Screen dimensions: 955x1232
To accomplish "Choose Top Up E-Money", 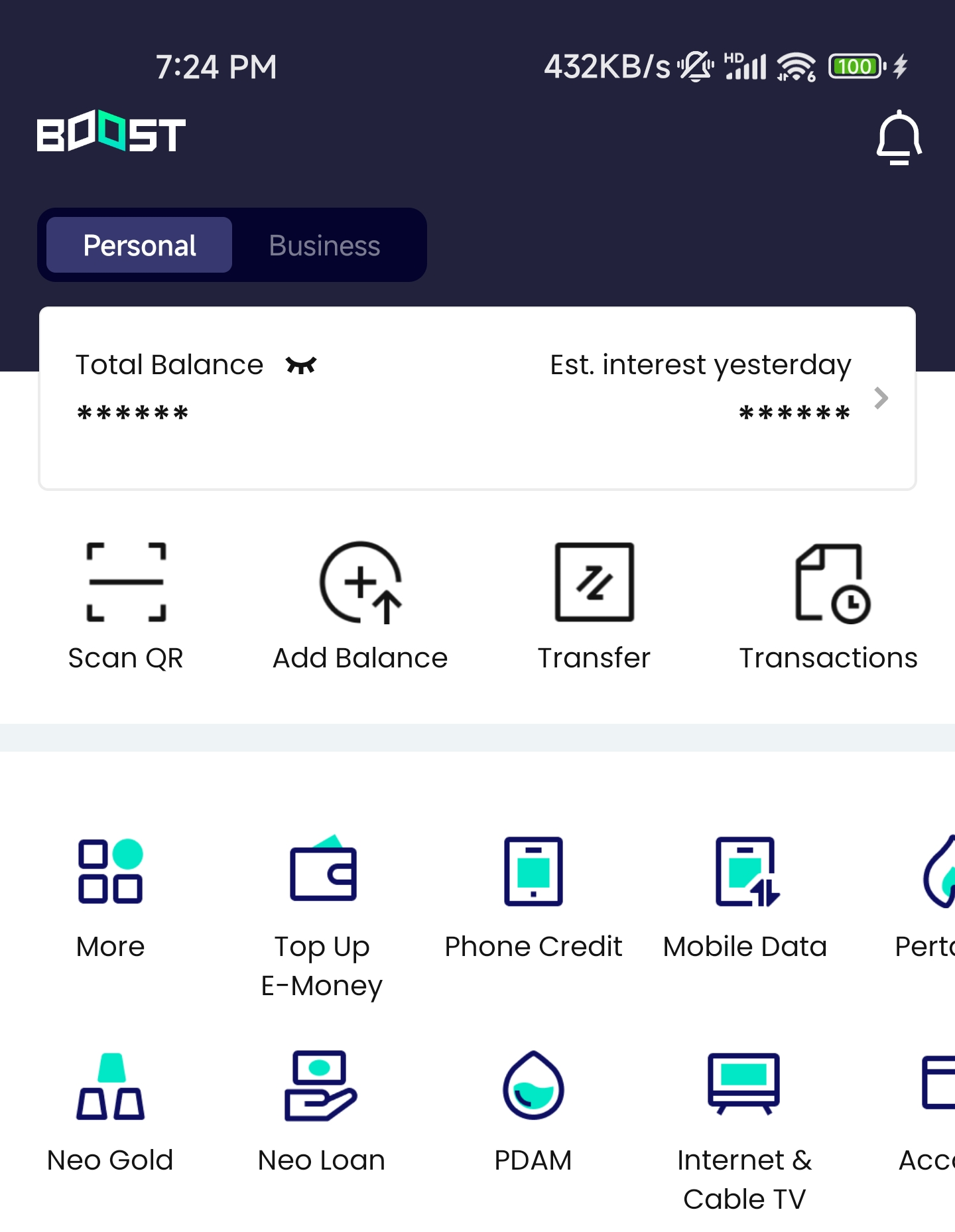I will click(x=322, y=871).
